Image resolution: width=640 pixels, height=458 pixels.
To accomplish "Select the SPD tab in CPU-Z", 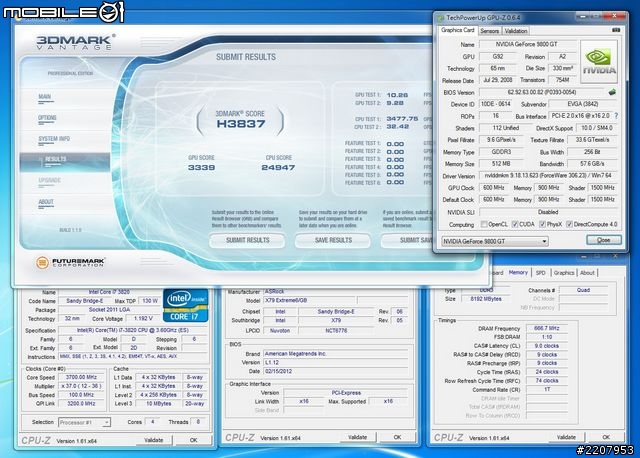I will (540, 273).
